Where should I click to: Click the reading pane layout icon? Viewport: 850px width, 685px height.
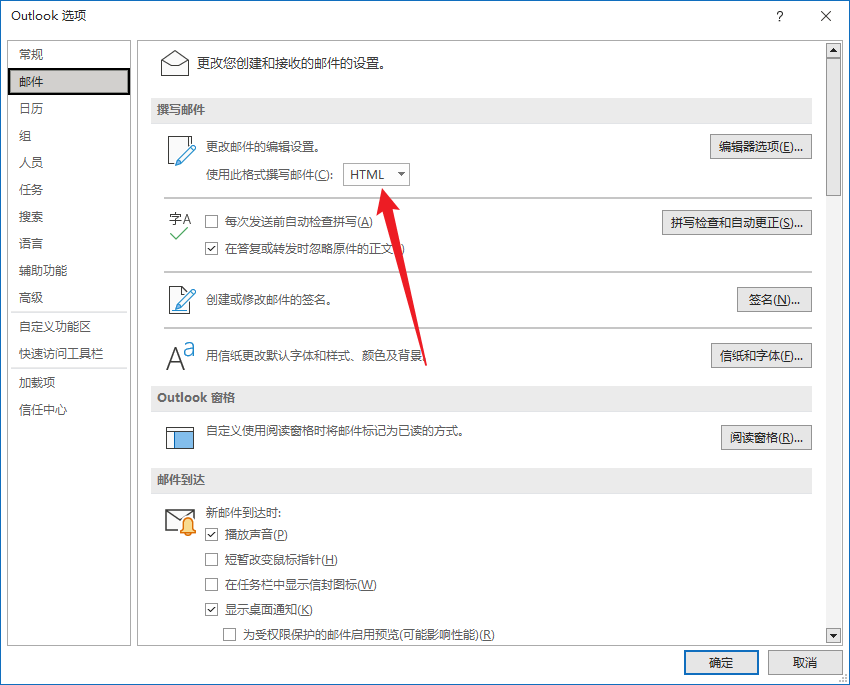click(x=180, y=438)
